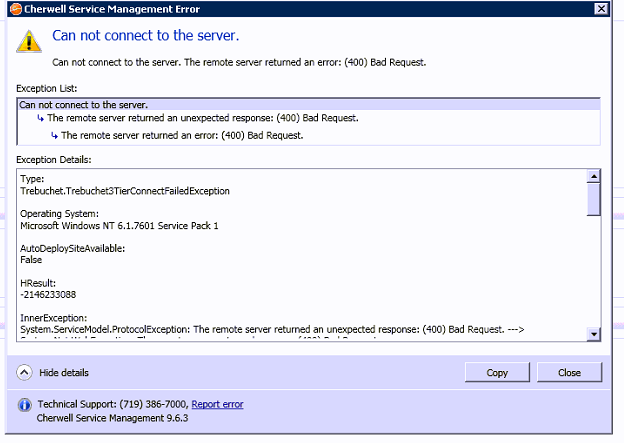Click the arrow icon beside the returned an error entry
The height and width of the screenshot is (443, 624).
click(x=54, y=135)
